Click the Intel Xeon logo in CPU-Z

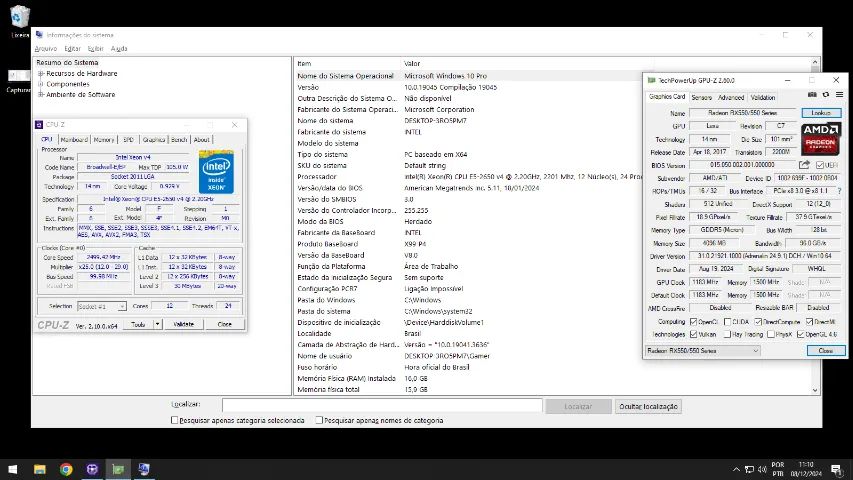[x=216, y=171]
